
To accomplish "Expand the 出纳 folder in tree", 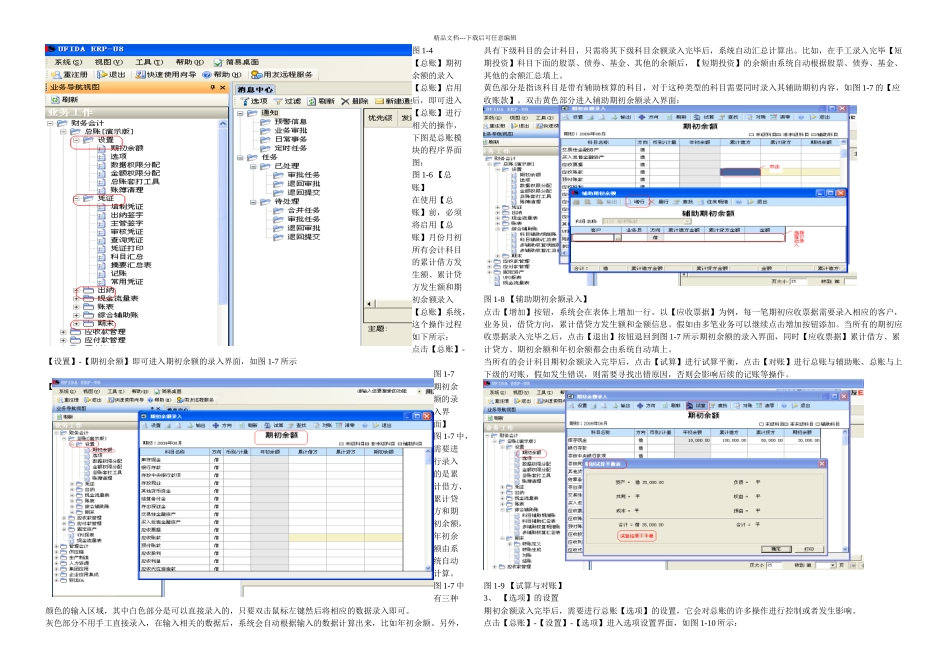I will (x=76, y=290).
